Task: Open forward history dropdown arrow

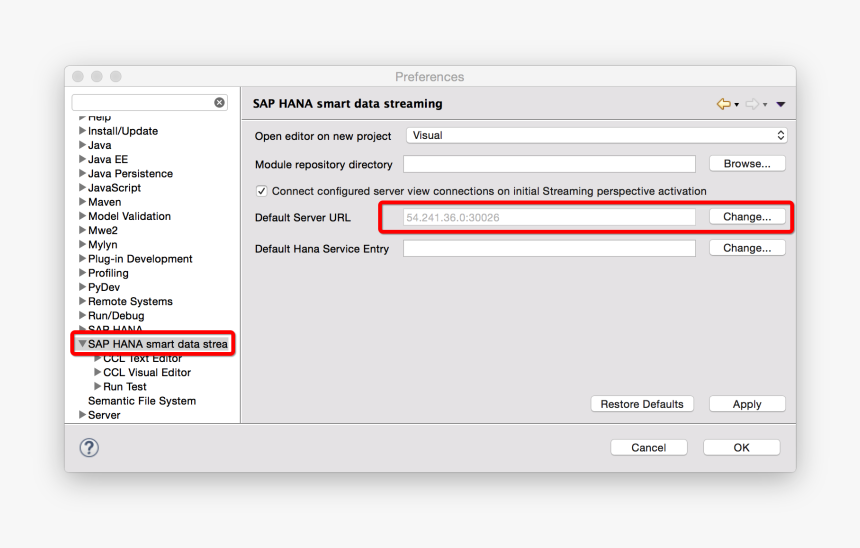Action: point(765,104)
